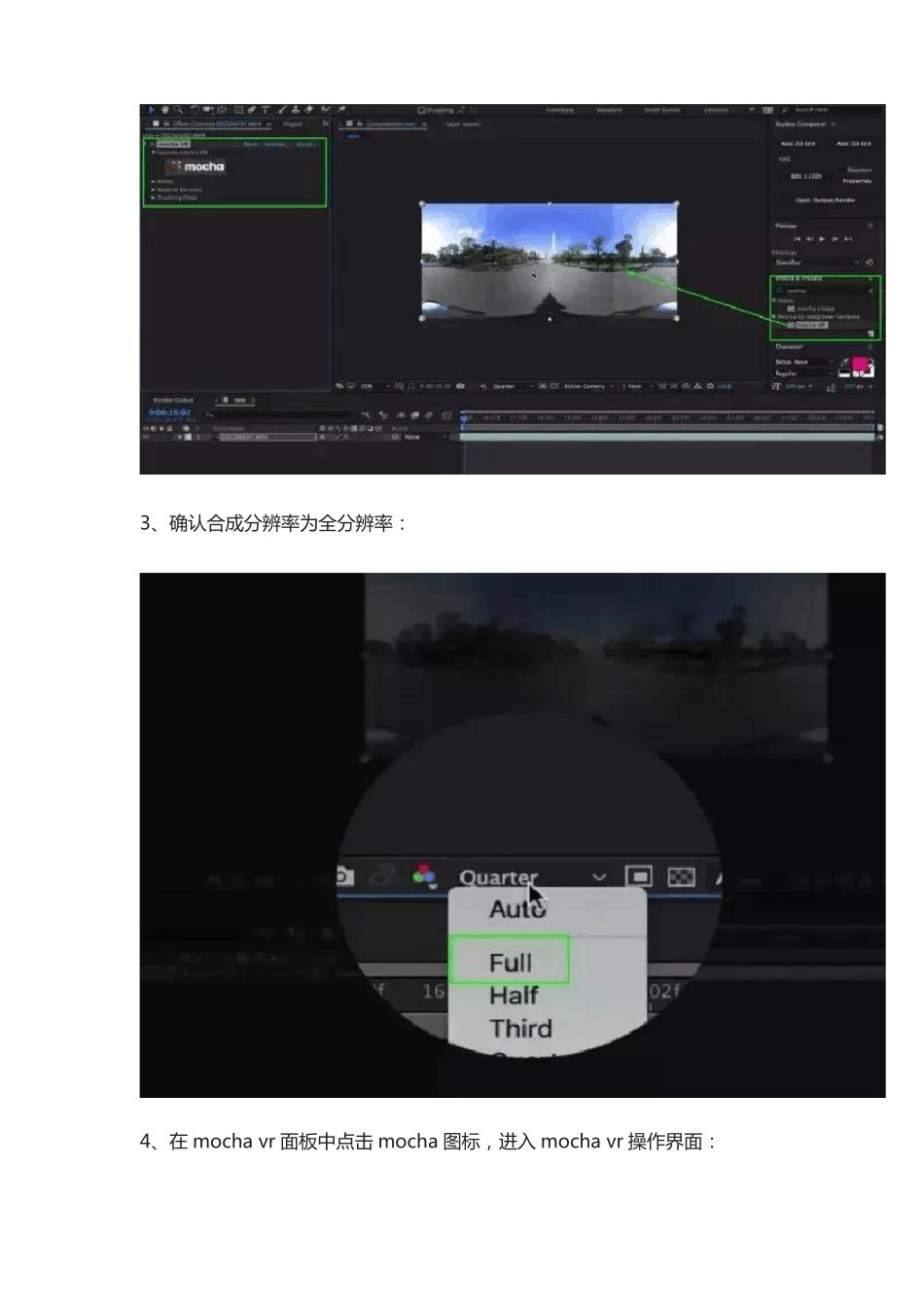The height and width of the screenshot is (1307, 924).
Task: Choose the Small Screen workspace
Action: [x=662, y=110]
